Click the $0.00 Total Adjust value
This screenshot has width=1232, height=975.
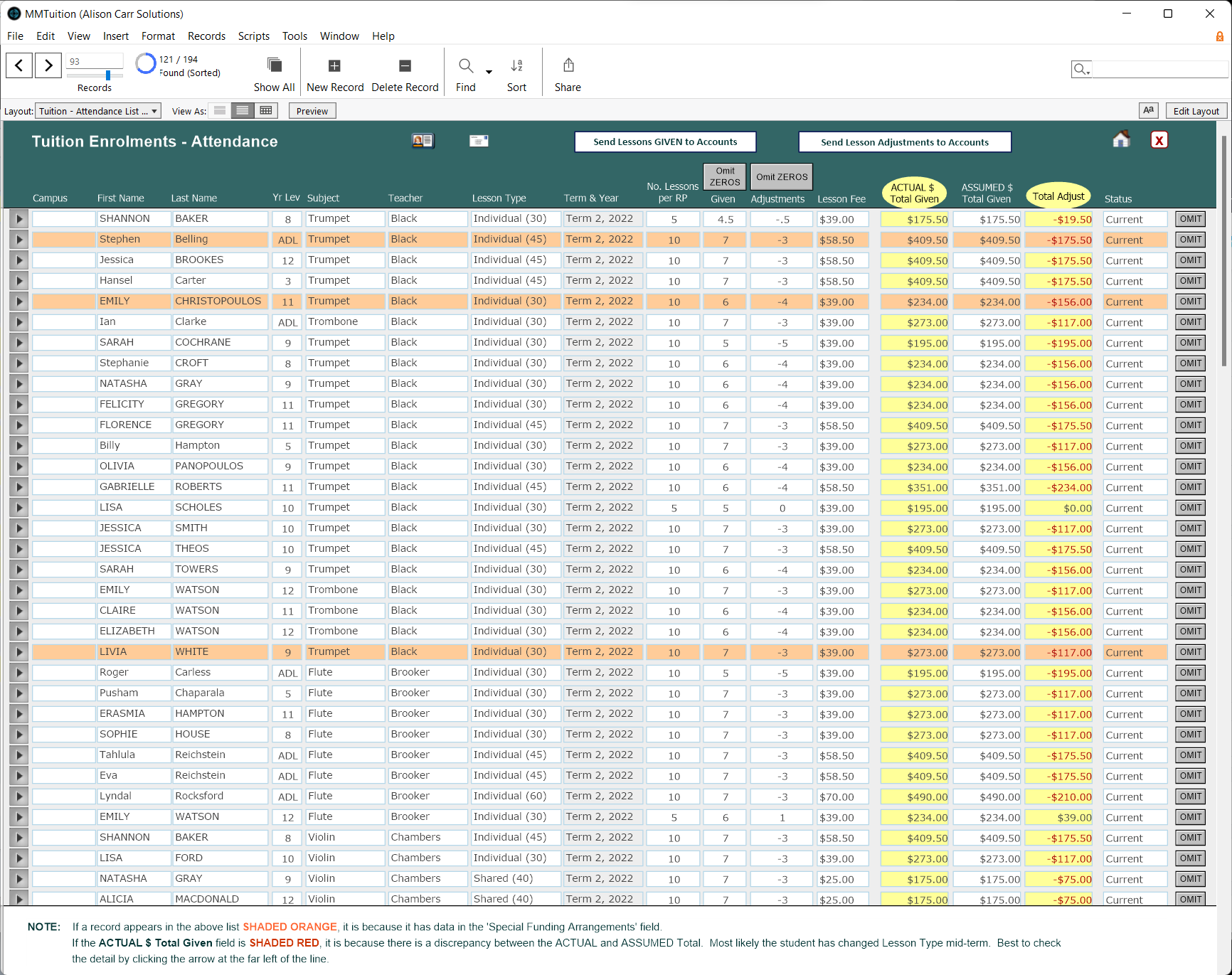point(1058,508)
